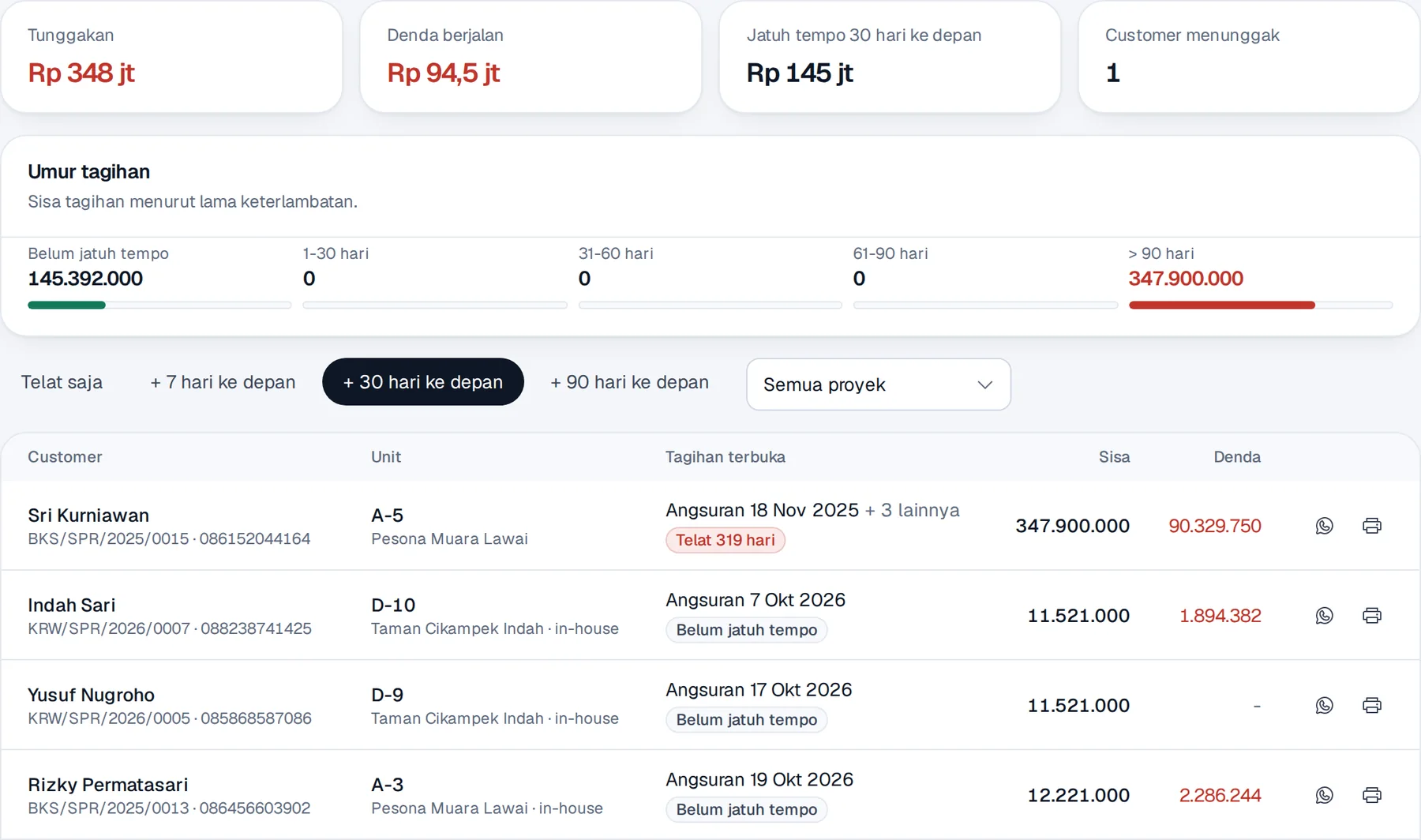Viewport: 1421px width, 840px height.
Task: Print the Sri Kurniawan bill
Action: click(x=1372, y=526)
